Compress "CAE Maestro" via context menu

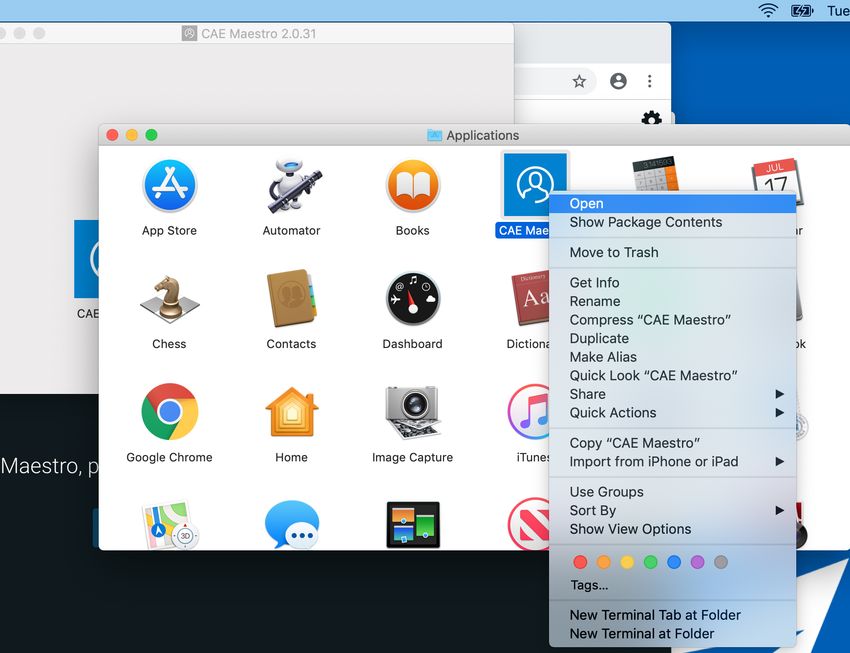(672, 320)
